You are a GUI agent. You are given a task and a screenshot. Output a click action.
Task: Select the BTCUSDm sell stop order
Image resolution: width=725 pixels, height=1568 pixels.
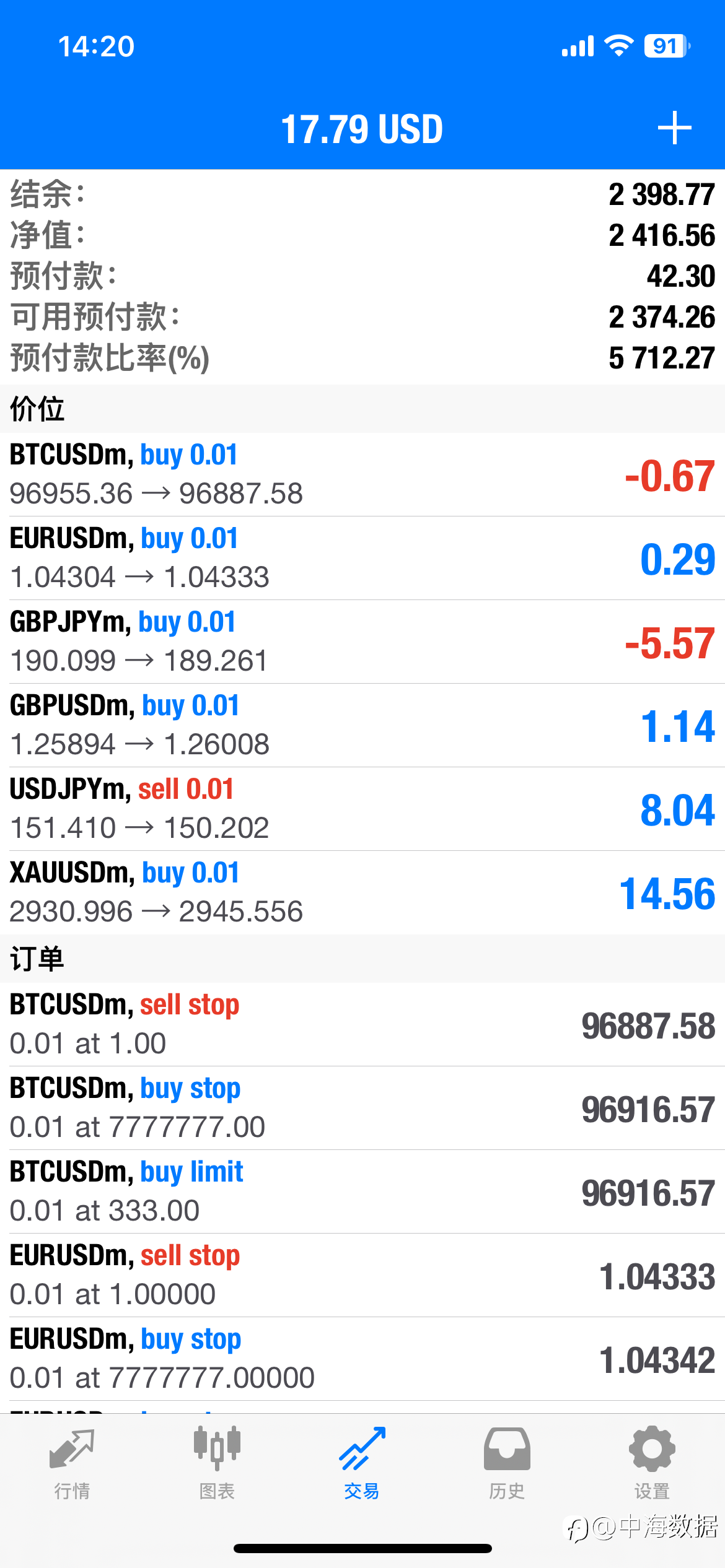362,1024
